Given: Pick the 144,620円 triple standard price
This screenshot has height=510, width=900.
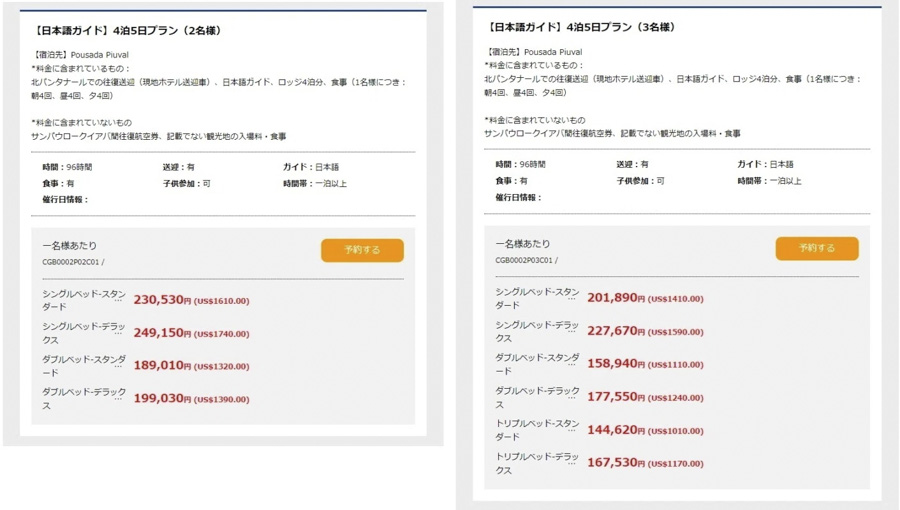Looking at the screenshot, I should click(615, 430).
